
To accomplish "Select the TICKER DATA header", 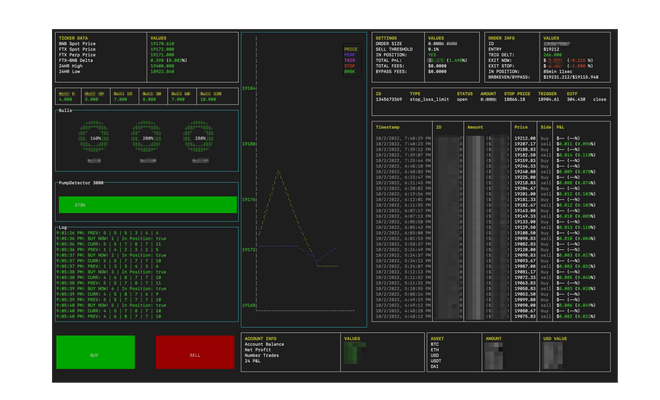I will 73,38.
